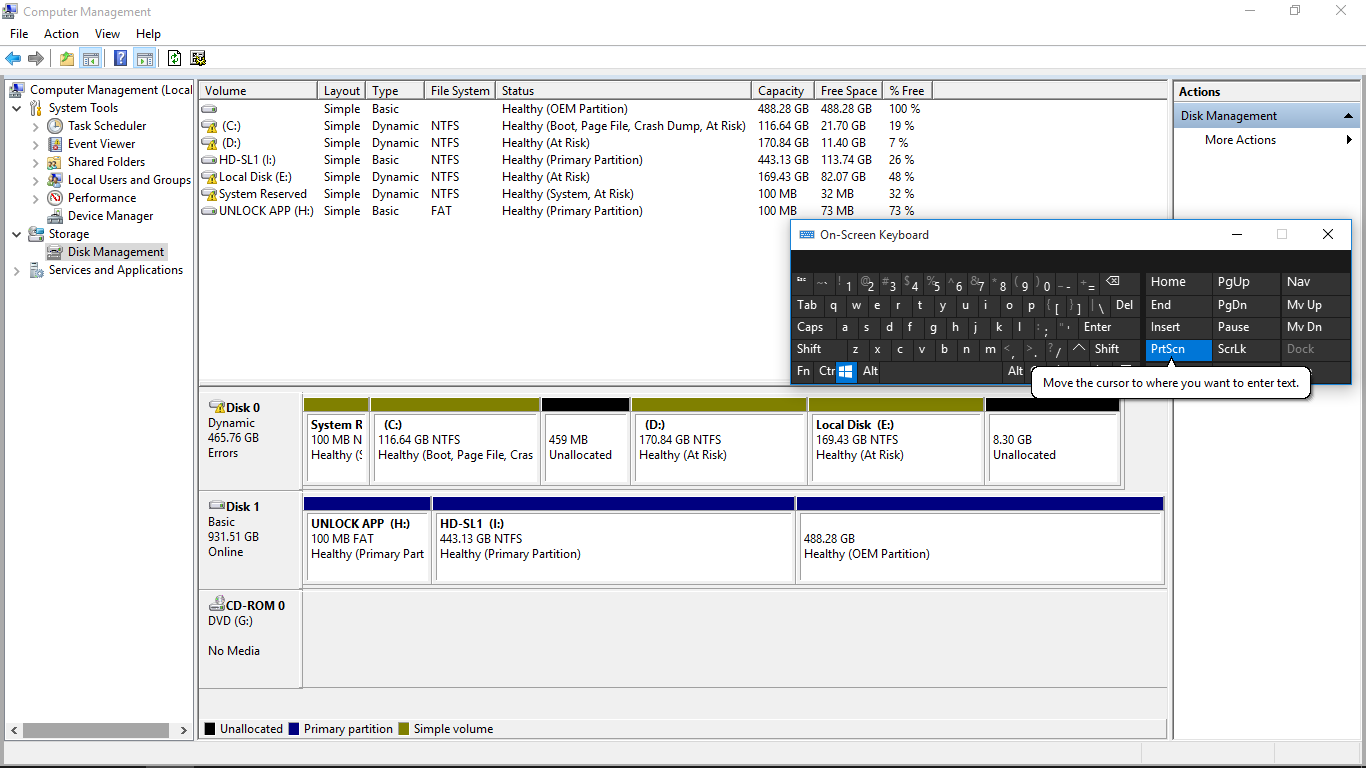Click the Device Manager icon in tree
Image resolution: width=1366 pixels, height=768 pixels.
pyautogui.click(x=56, y=216)
